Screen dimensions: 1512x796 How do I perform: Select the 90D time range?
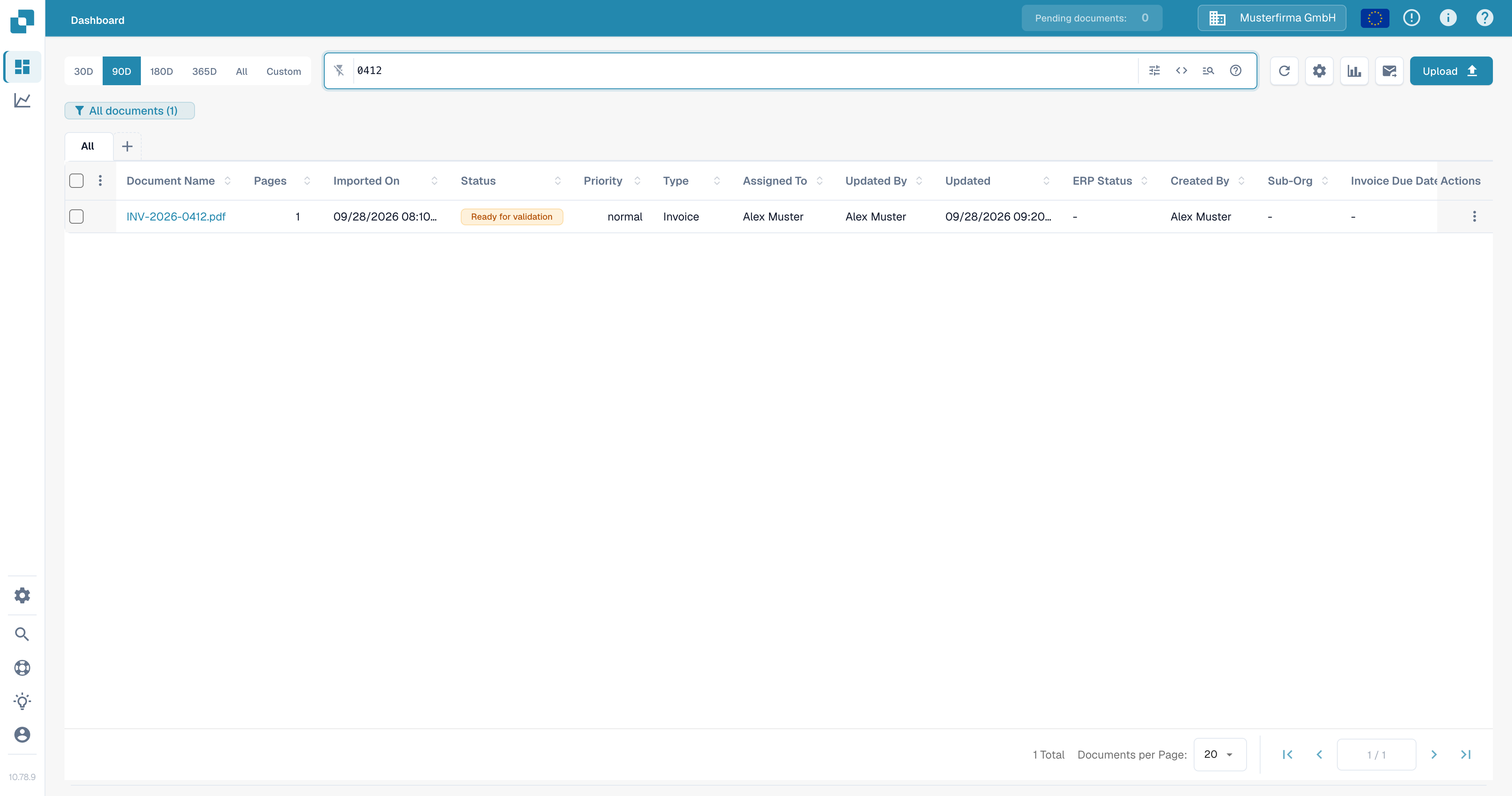(121, 71)
